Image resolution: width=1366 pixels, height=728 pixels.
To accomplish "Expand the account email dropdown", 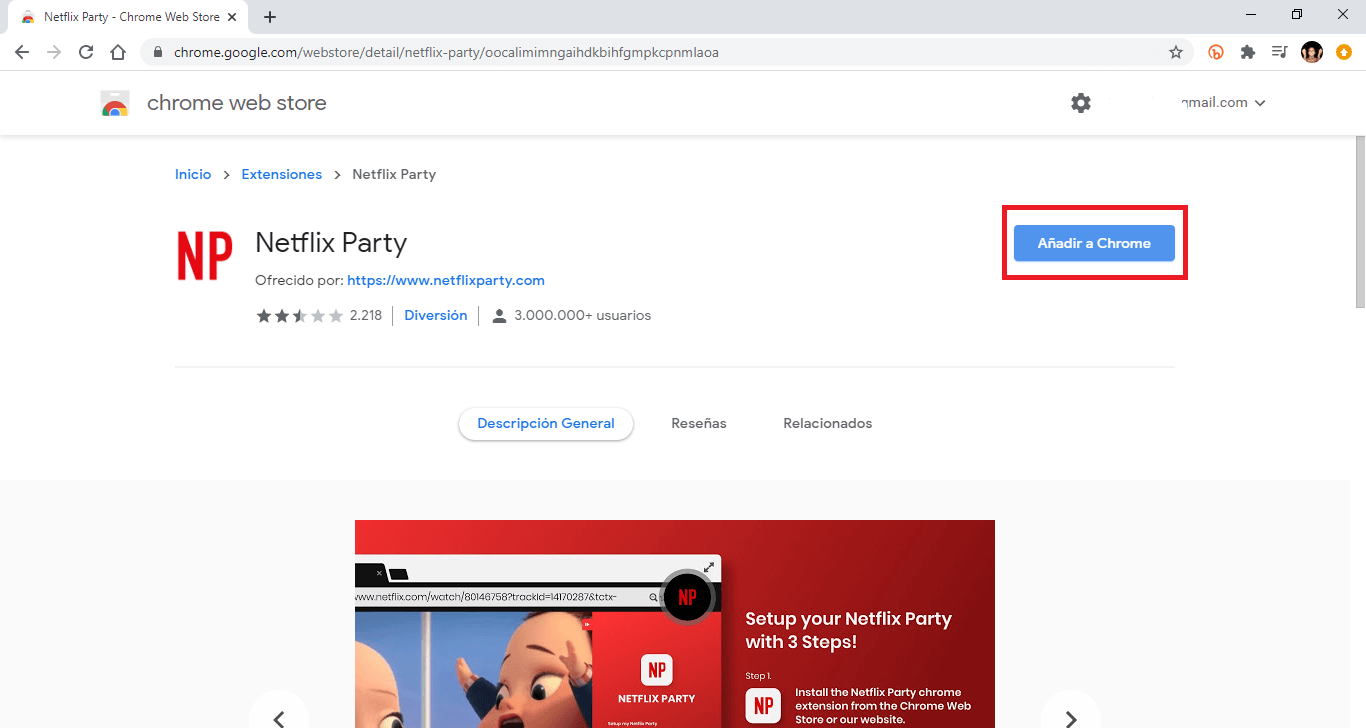I will [x=1260, y=103].
